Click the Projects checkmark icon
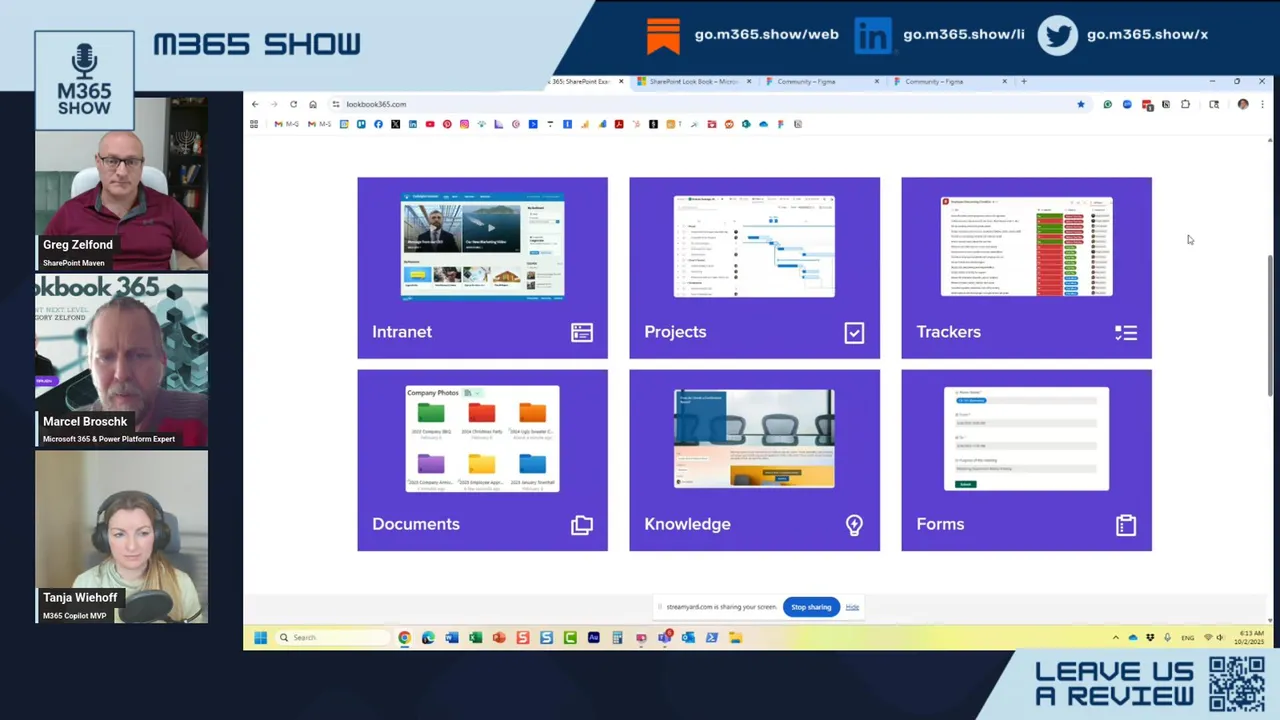This screenshot has width=1280, height=720. pyautogui.click(x=854, y=333)
